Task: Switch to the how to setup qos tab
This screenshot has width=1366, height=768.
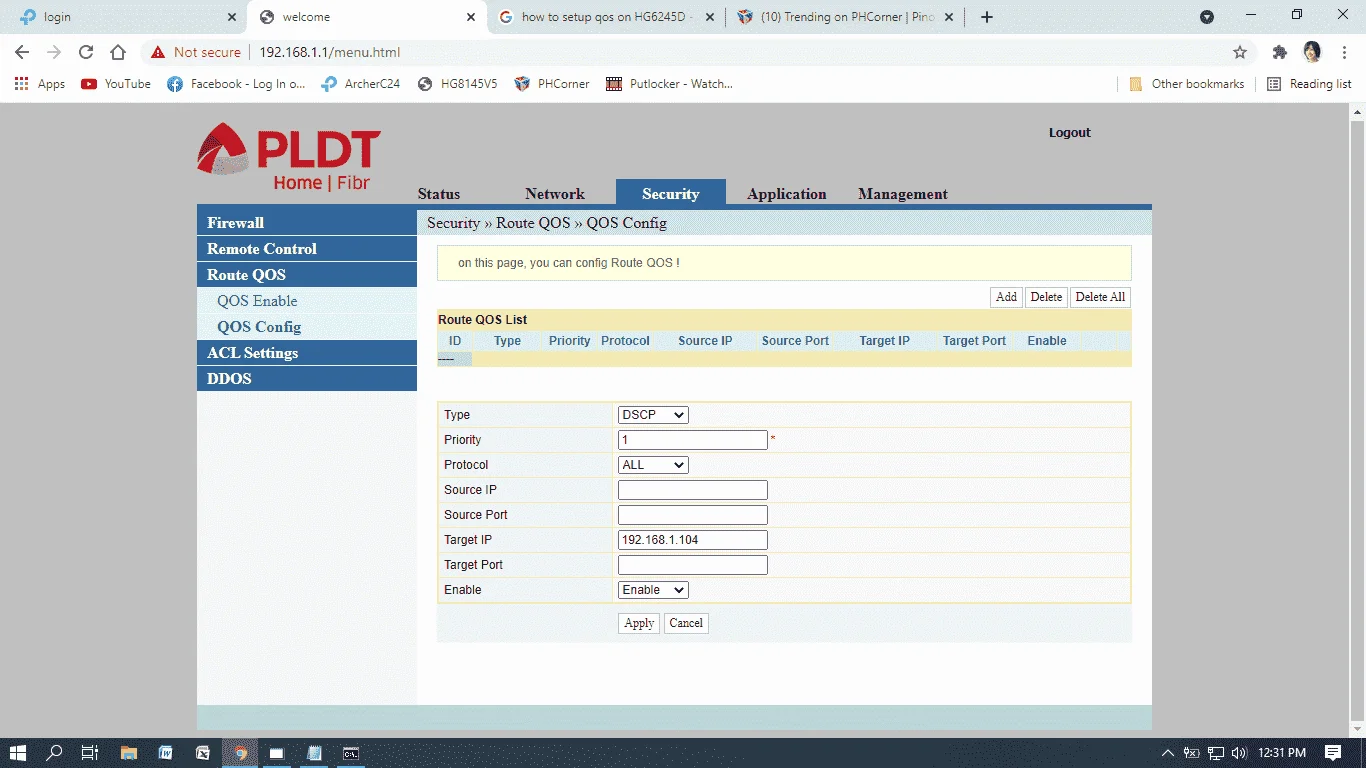Action: coord(606,17)
